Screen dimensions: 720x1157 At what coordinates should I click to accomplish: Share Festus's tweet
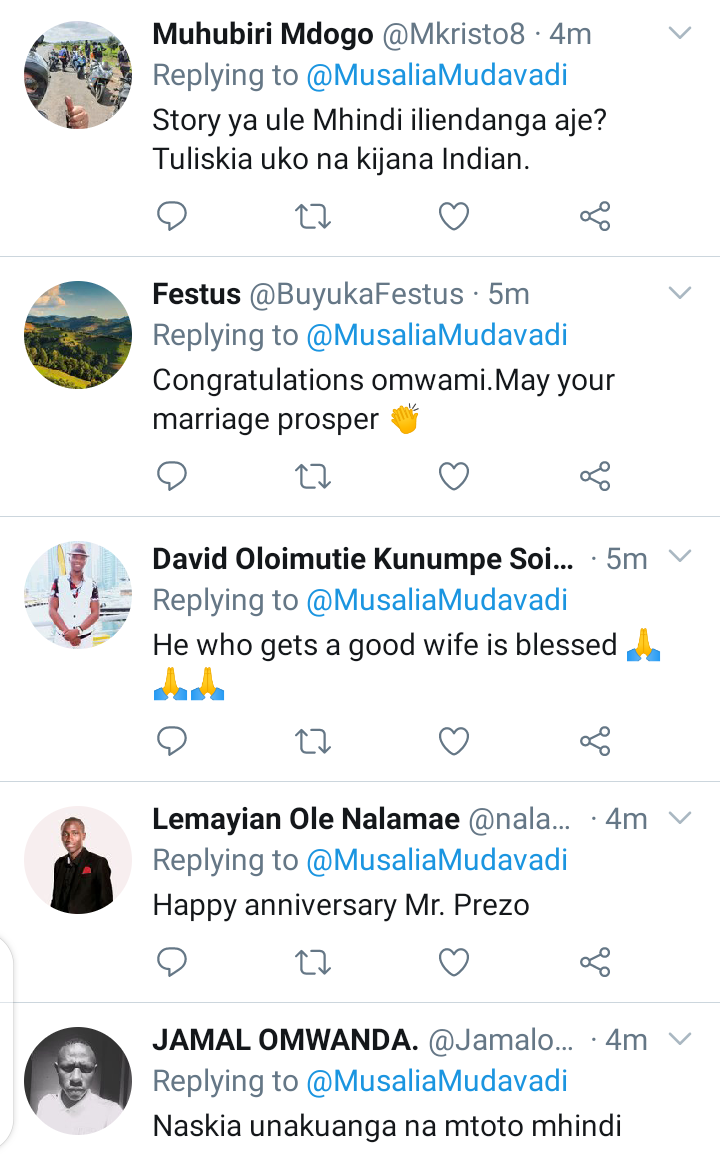[x=595, y=477]
